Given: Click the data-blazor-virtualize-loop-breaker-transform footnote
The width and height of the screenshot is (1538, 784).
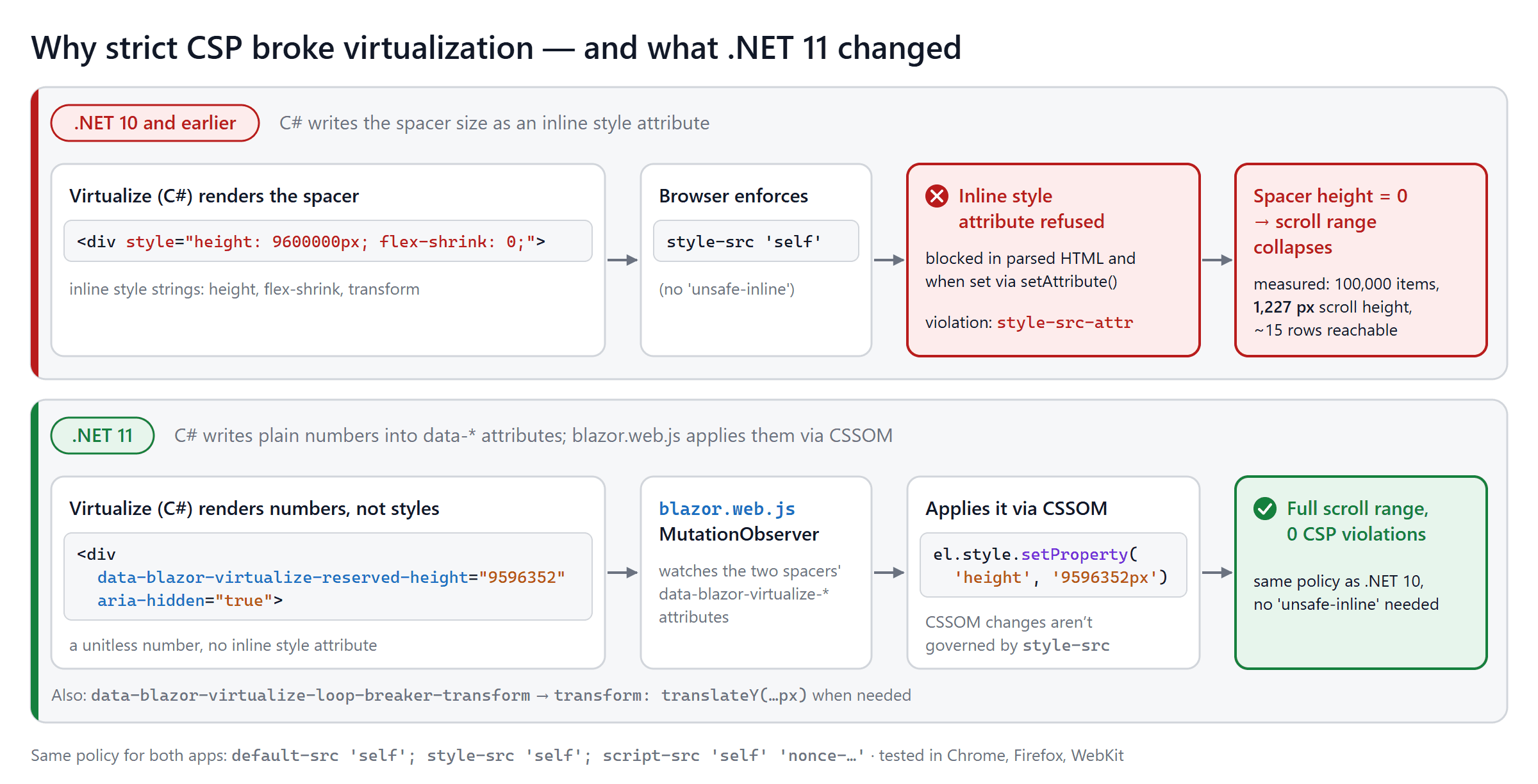Looking at the screenshot, I should [481, 696].
